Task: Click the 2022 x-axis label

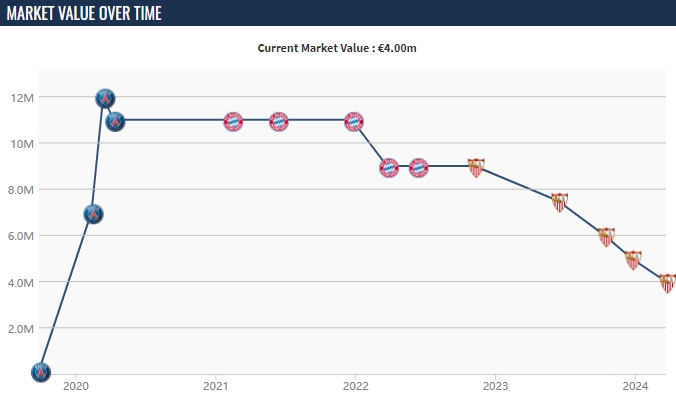Action: click(356, 386)
